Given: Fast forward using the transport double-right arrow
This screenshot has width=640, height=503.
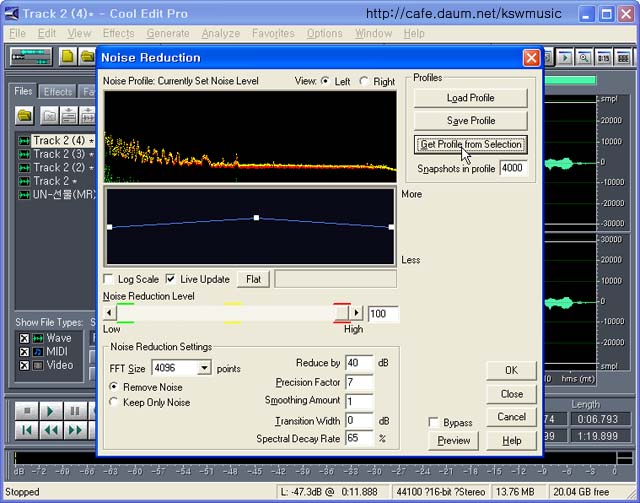Looking at the screenshot, I should click(75, 430).
